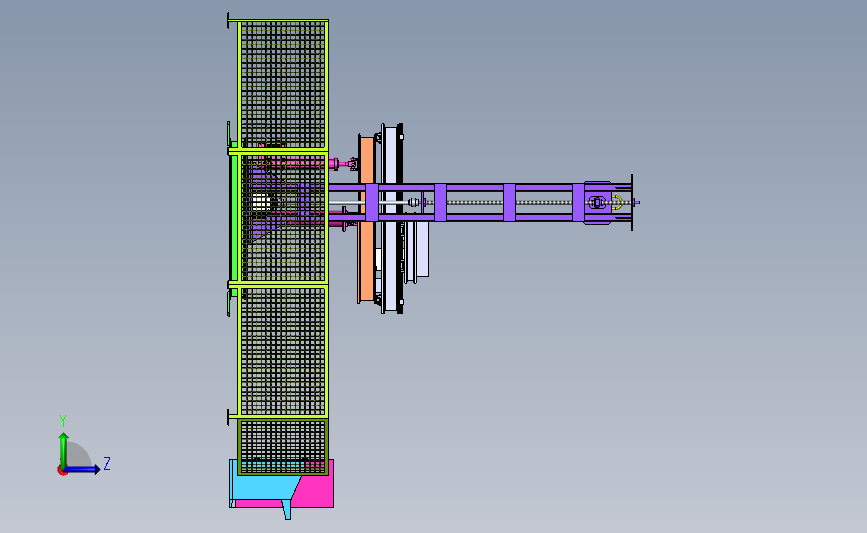
Task: Select the upper yellow mesh guard panel
Action: pyautogui.click(x=283, y=84)
